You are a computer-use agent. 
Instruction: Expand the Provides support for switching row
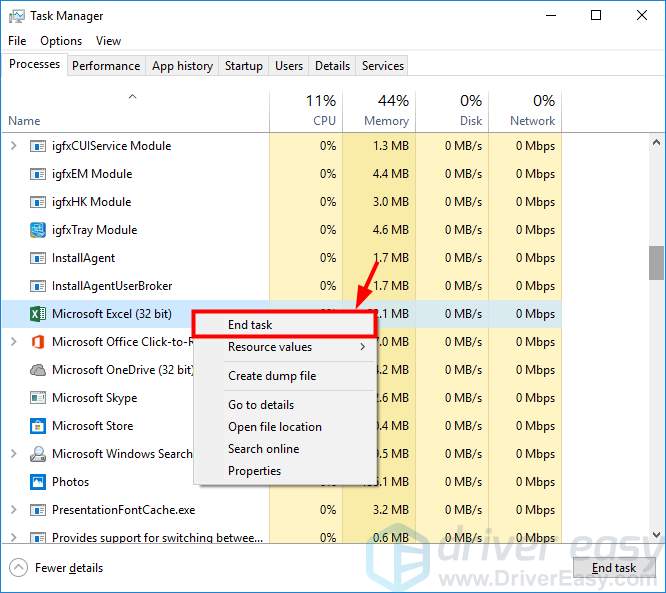pyautogui.click(x=13, y=537)
